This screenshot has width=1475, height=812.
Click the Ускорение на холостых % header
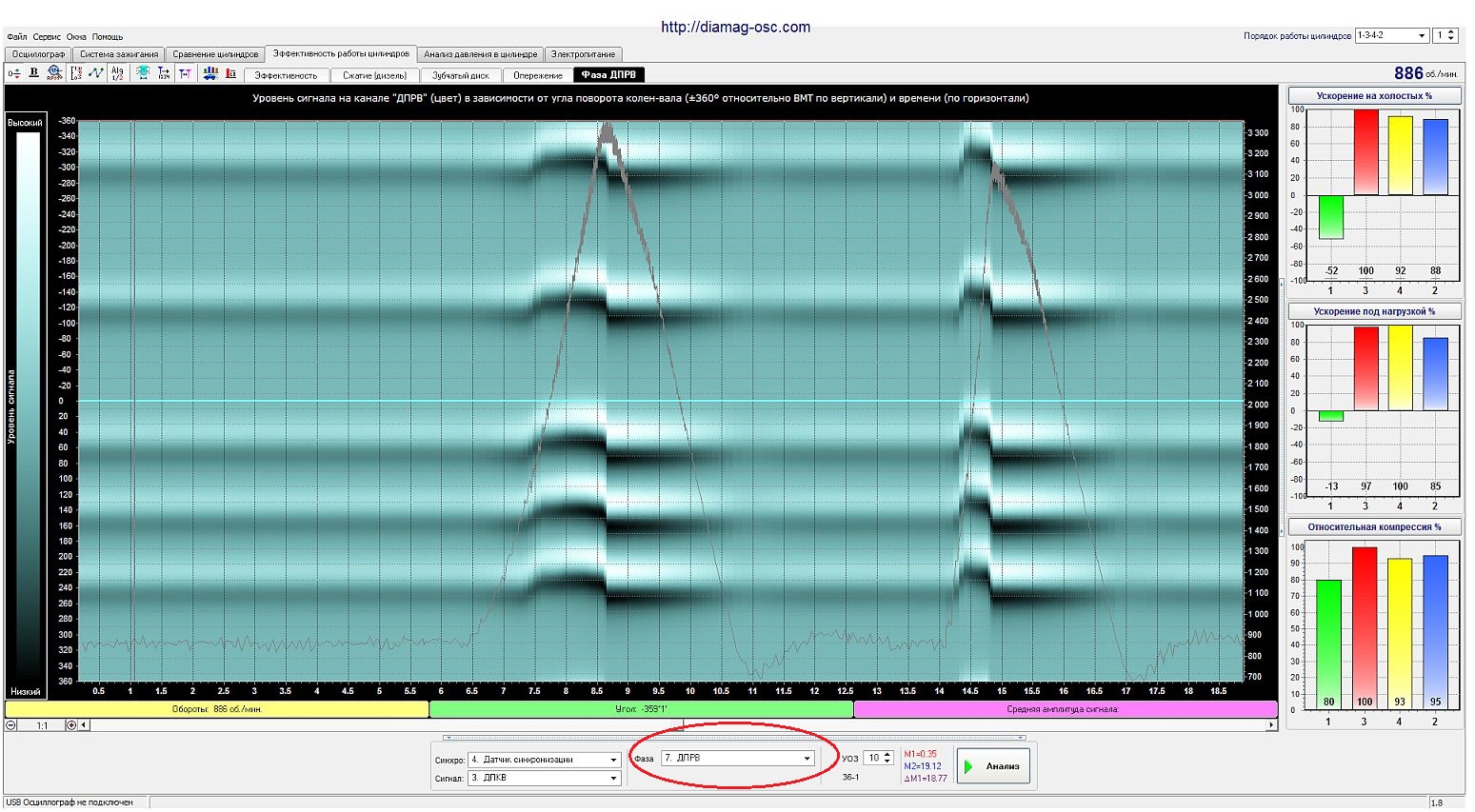(1374, 96)
